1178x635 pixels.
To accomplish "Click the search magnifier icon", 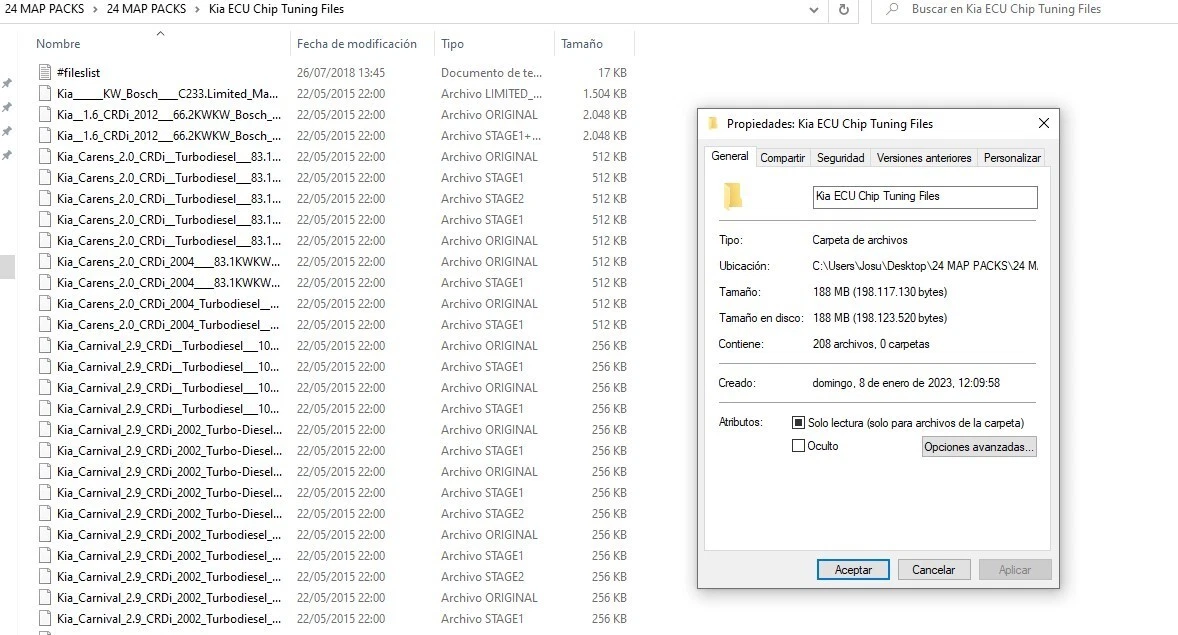I will tap(892, 10).
